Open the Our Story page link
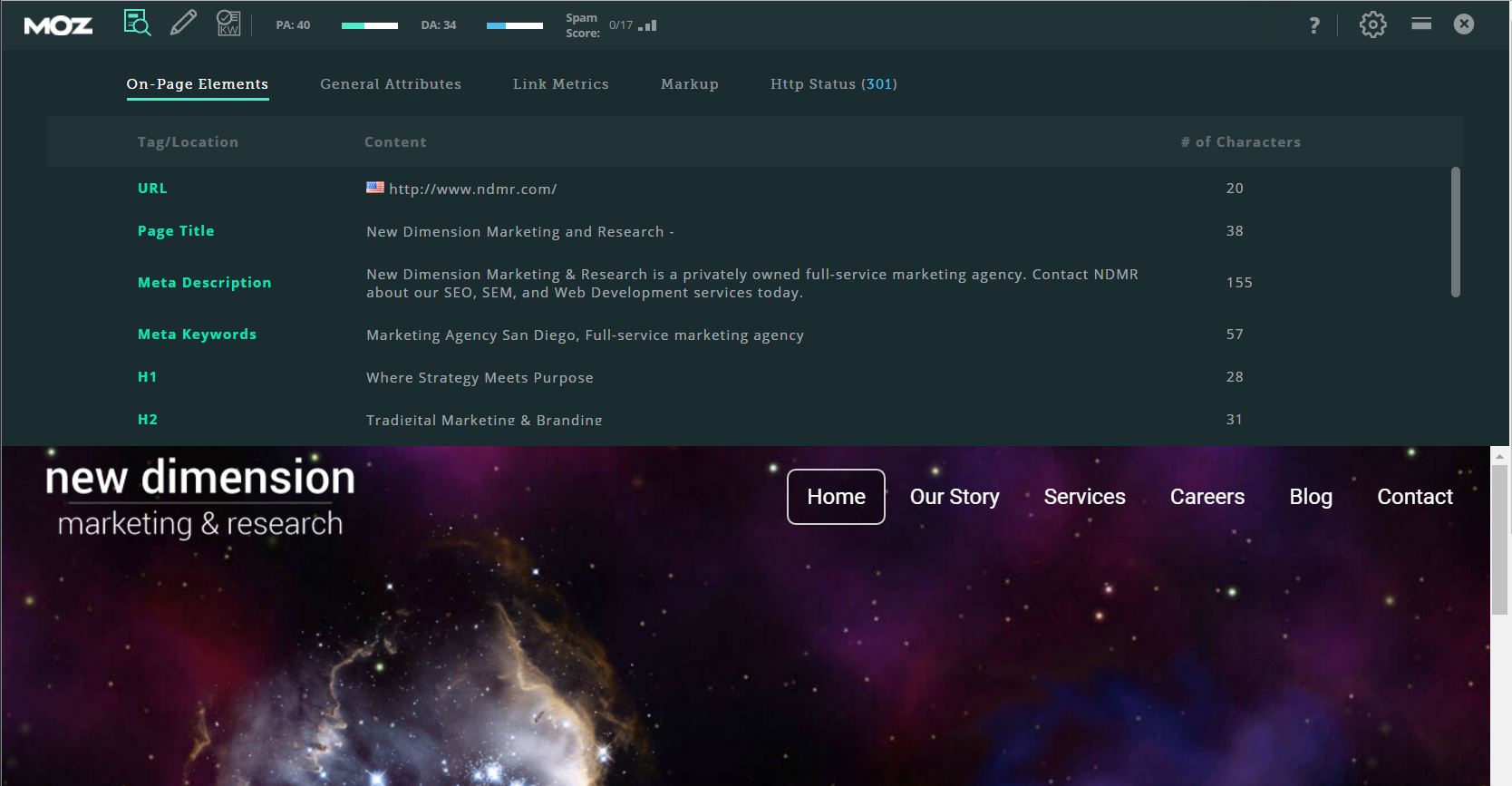The height and width of the screenshot is (786, 1512). click(955, 497)
